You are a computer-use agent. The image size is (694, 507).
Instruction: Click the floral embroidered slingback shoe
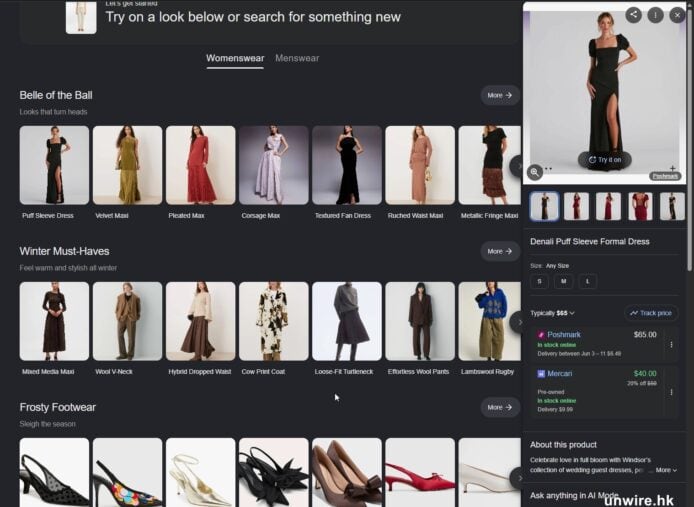pos(127,472)
